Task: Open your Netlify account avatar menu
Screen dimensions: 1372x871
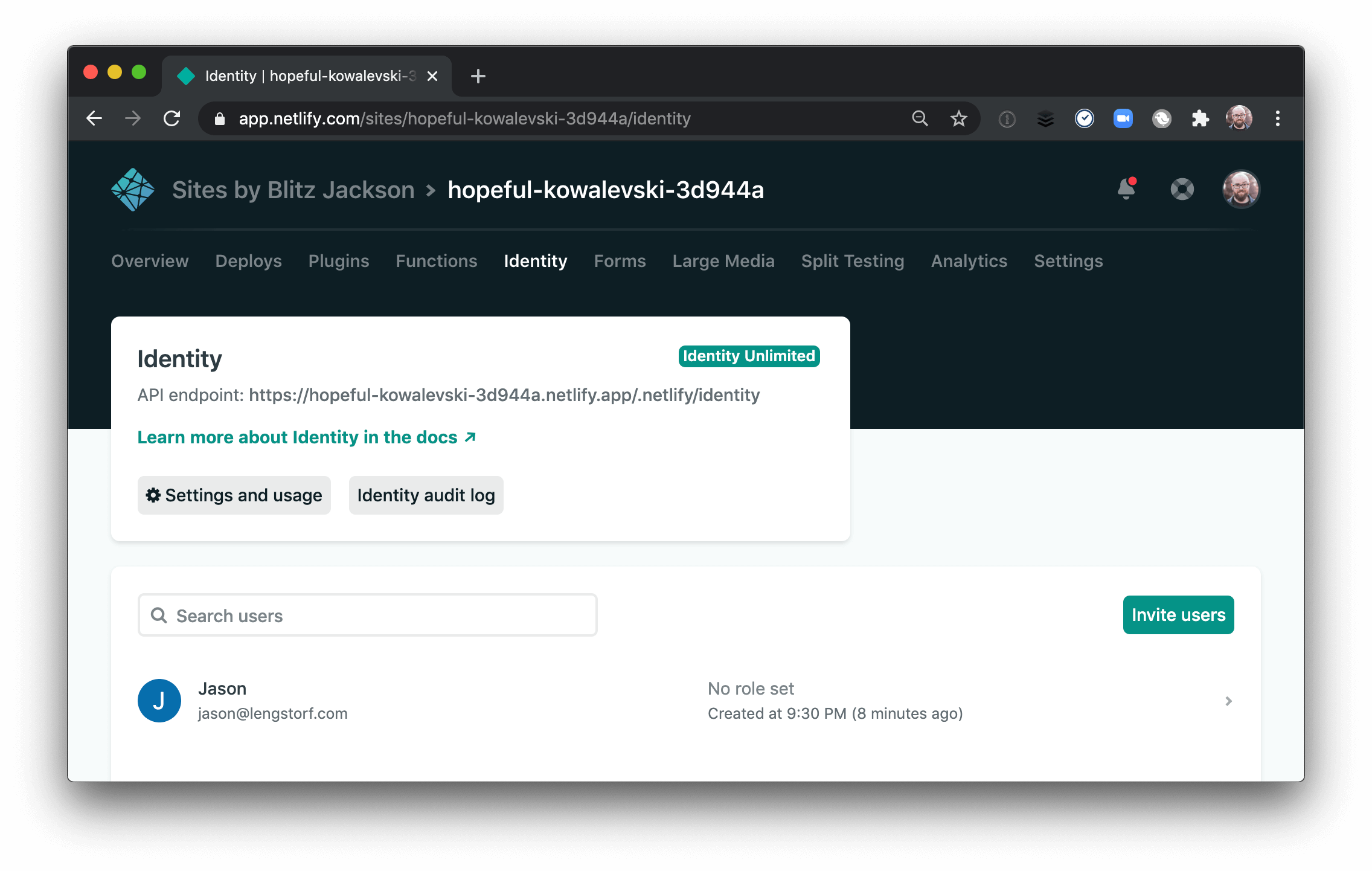Action: pos(1241,189)
